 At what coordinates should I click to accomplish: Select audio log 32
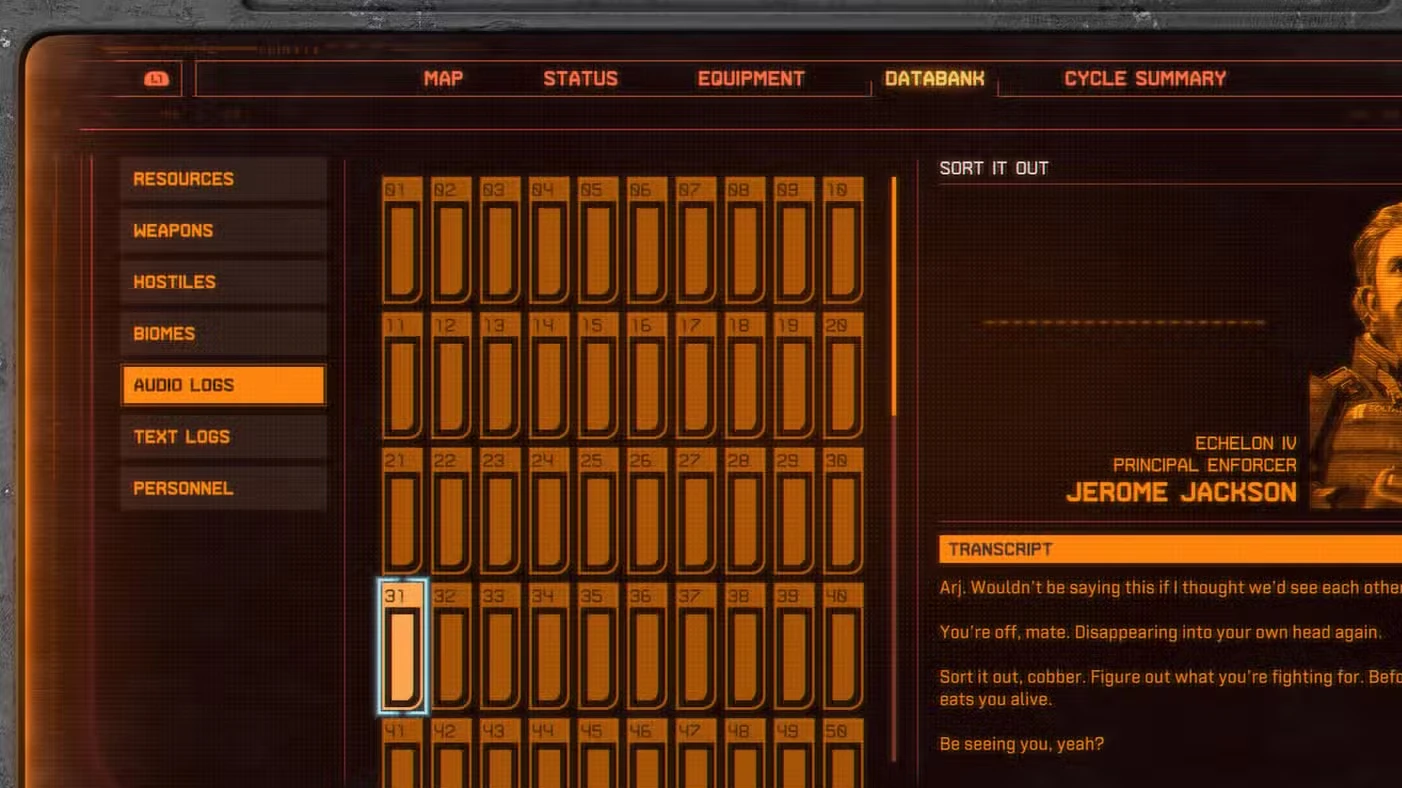pos(451,646)
